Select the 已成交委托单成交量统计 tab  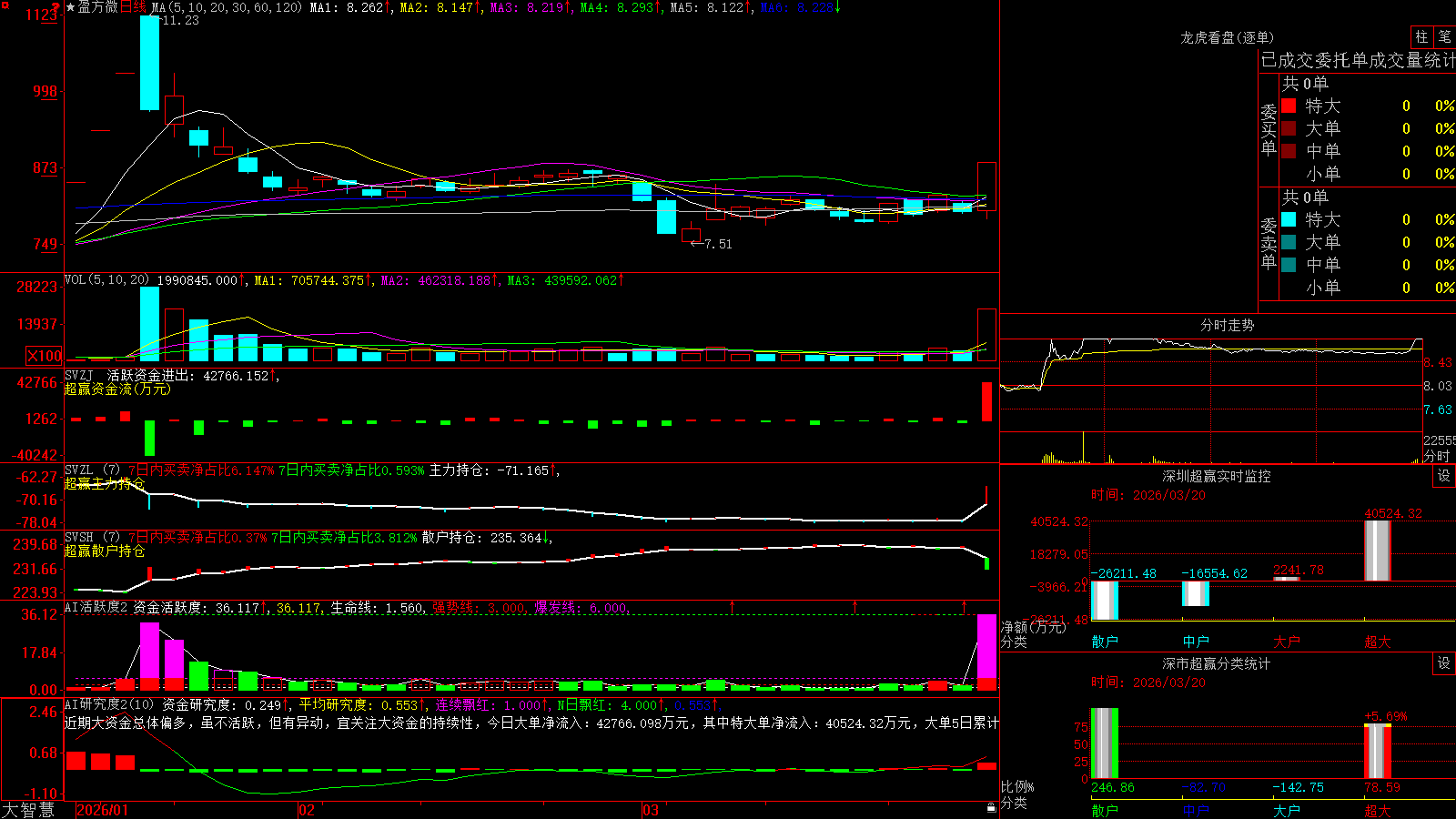point(1358,60)
